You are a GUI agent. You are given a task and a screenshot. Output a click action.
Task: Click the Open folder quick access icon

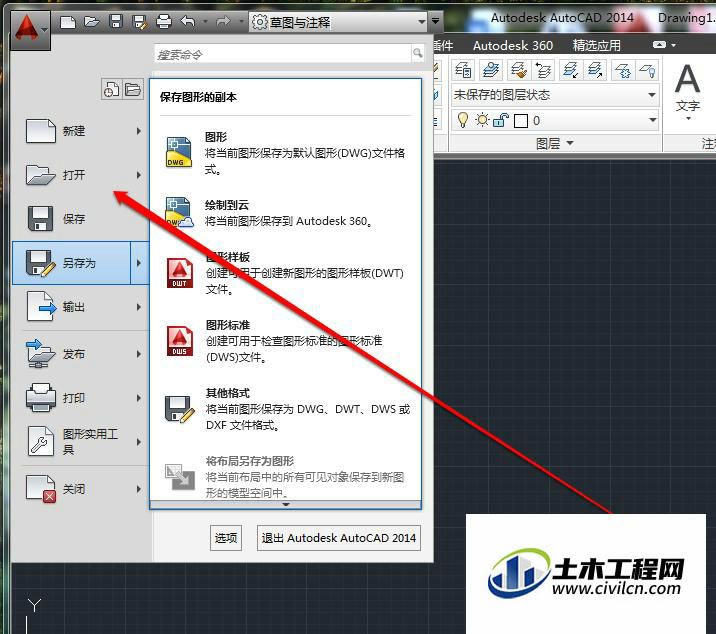pos(92,21)
